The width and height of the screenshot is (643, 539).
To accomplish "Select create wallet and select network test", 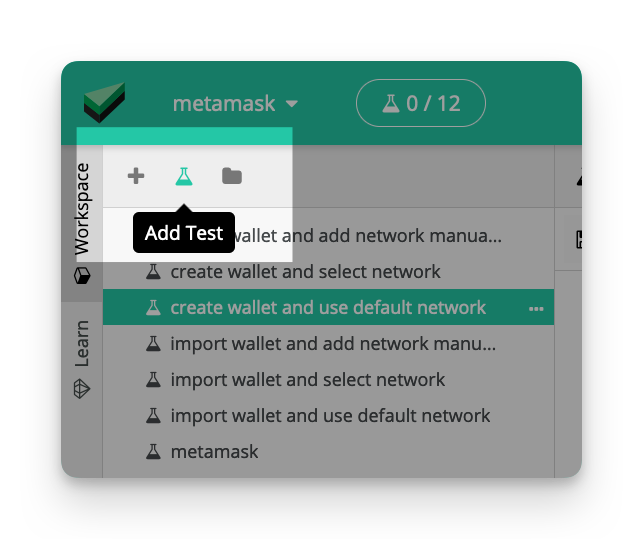I will click(x=328, y=272).
